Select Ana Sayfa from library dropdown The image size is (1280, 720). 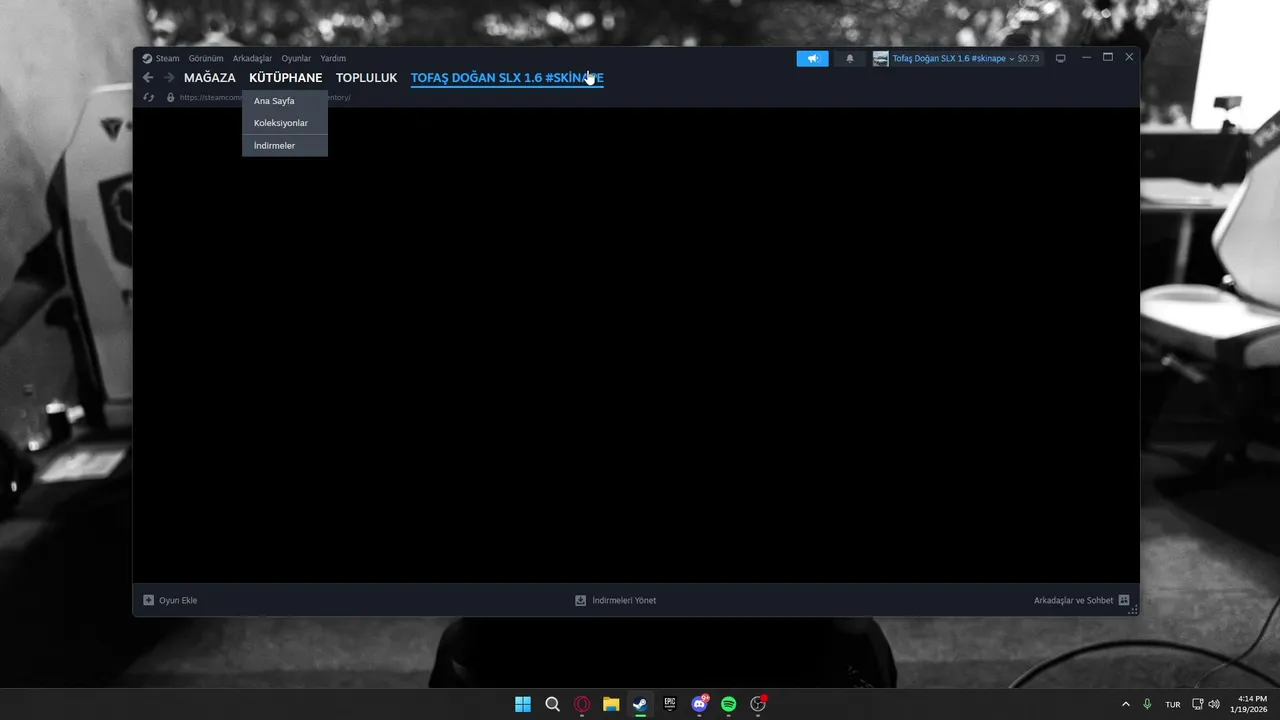tap(284, 101)
